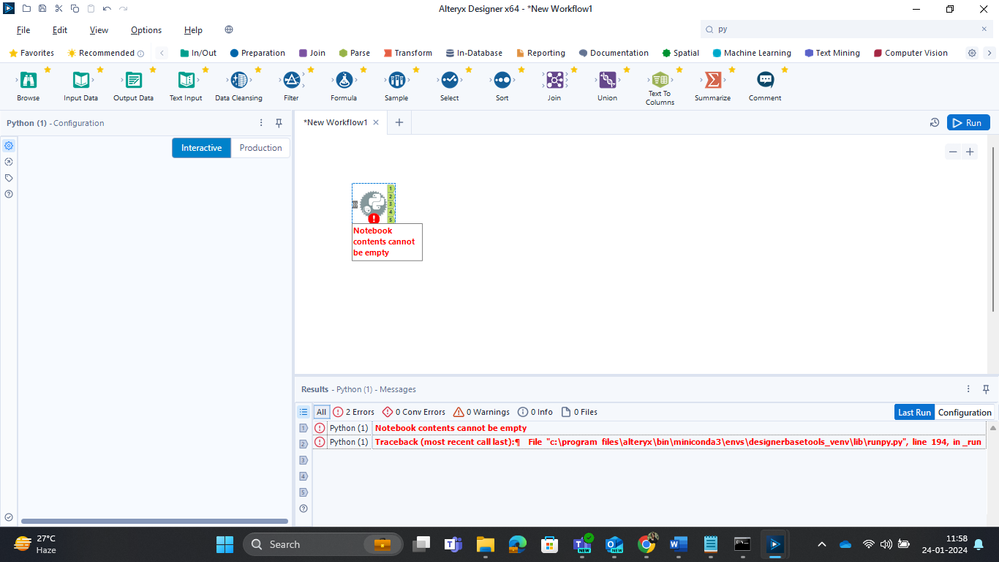
Task: Open the annotation tag sidebar icon
Action: pos(9,178)
